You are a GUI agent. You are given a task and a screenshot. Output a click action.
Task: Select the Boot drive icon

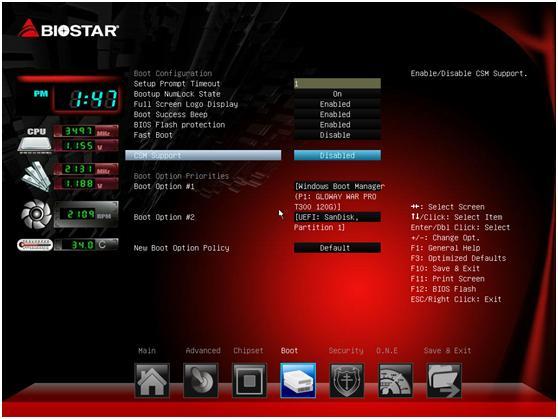pyautogui.click(x=298, y=380)
